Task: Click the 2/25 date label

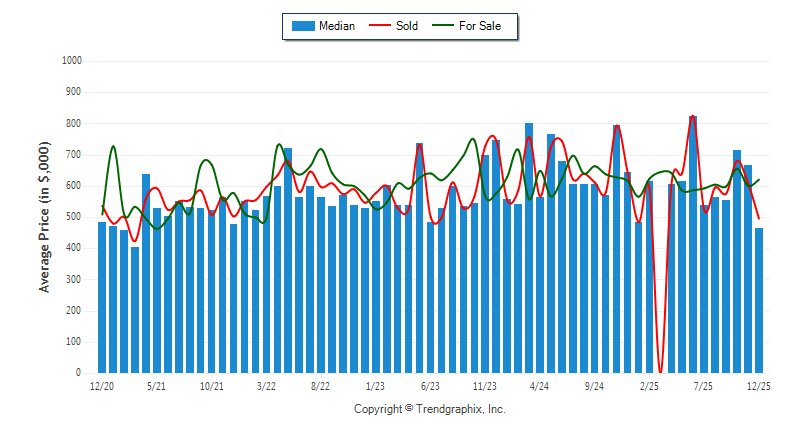Action: [x=649, y=385]
